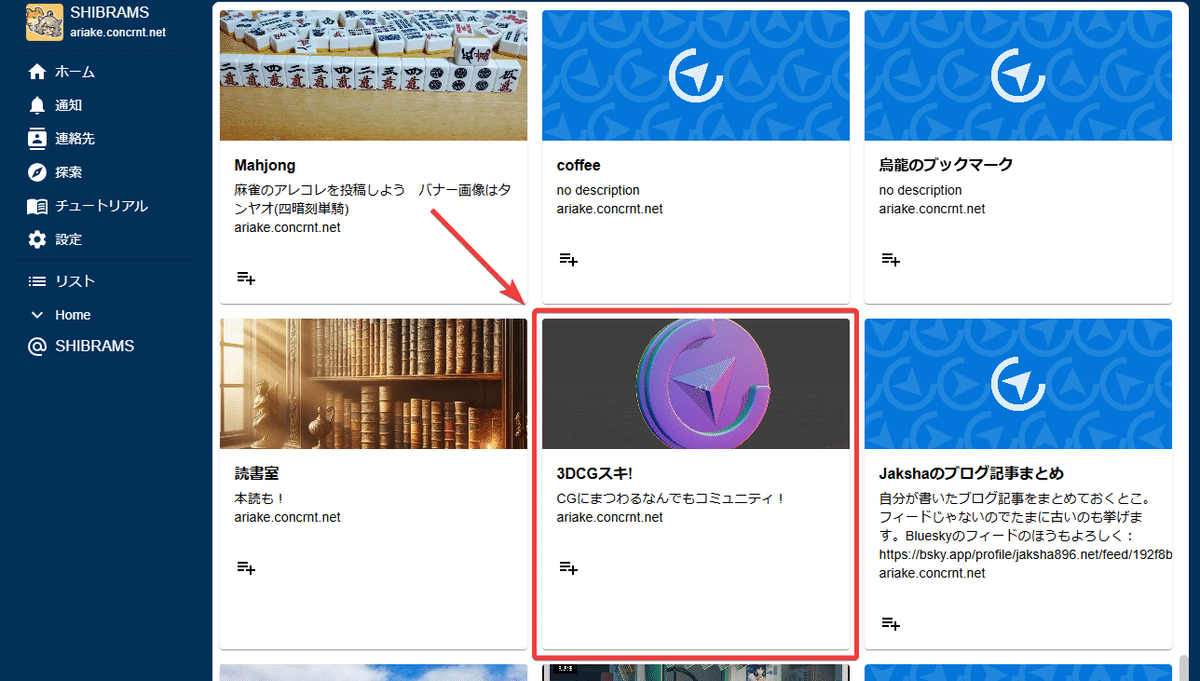Open the Mahjong community title
Image resolution: width=1200 pixels, height=681 pixels.
tap(265, 165)
